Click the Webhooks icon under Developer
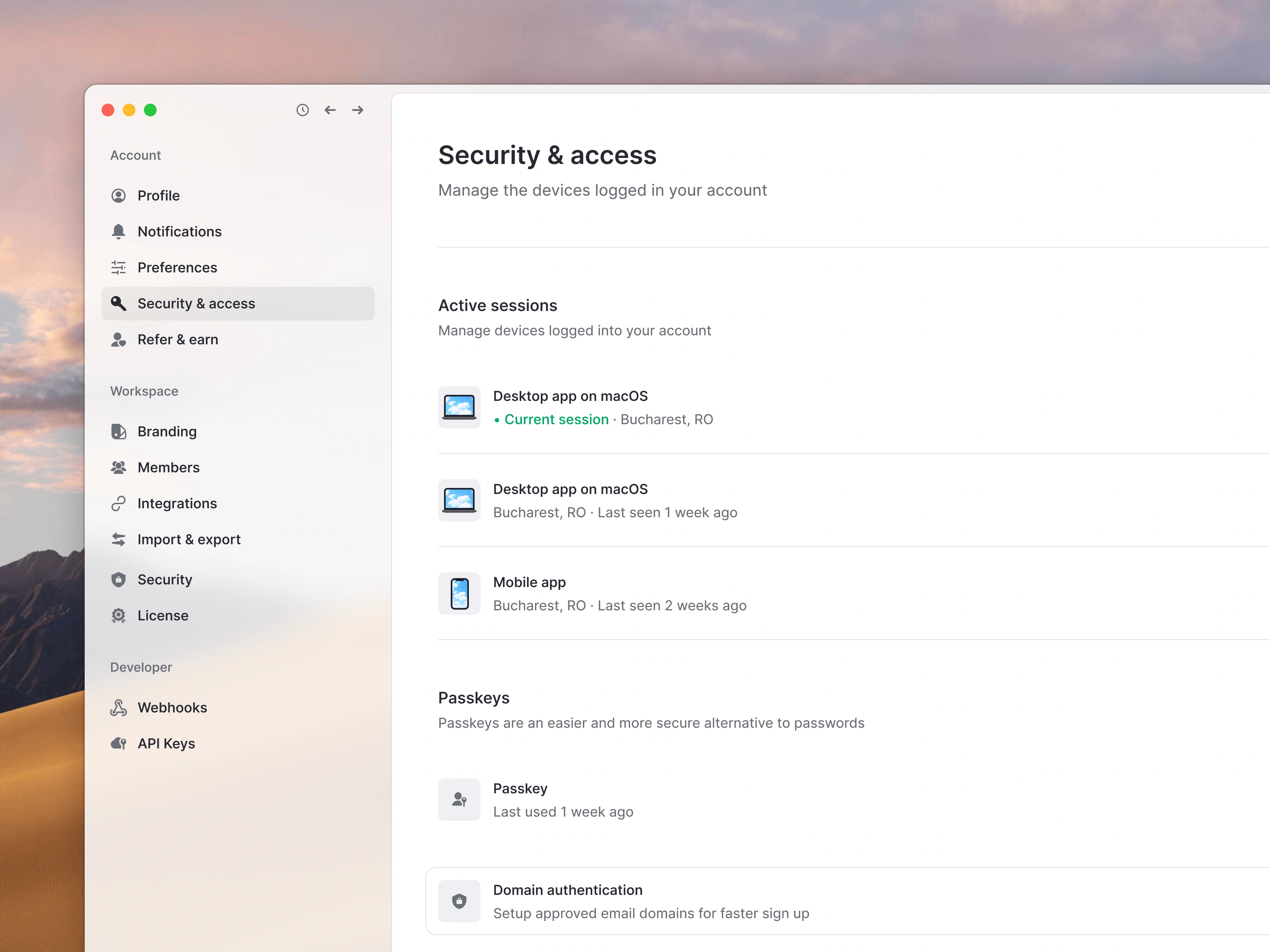The height and width of the screenshot is (952, 1270). coord(118,708)
